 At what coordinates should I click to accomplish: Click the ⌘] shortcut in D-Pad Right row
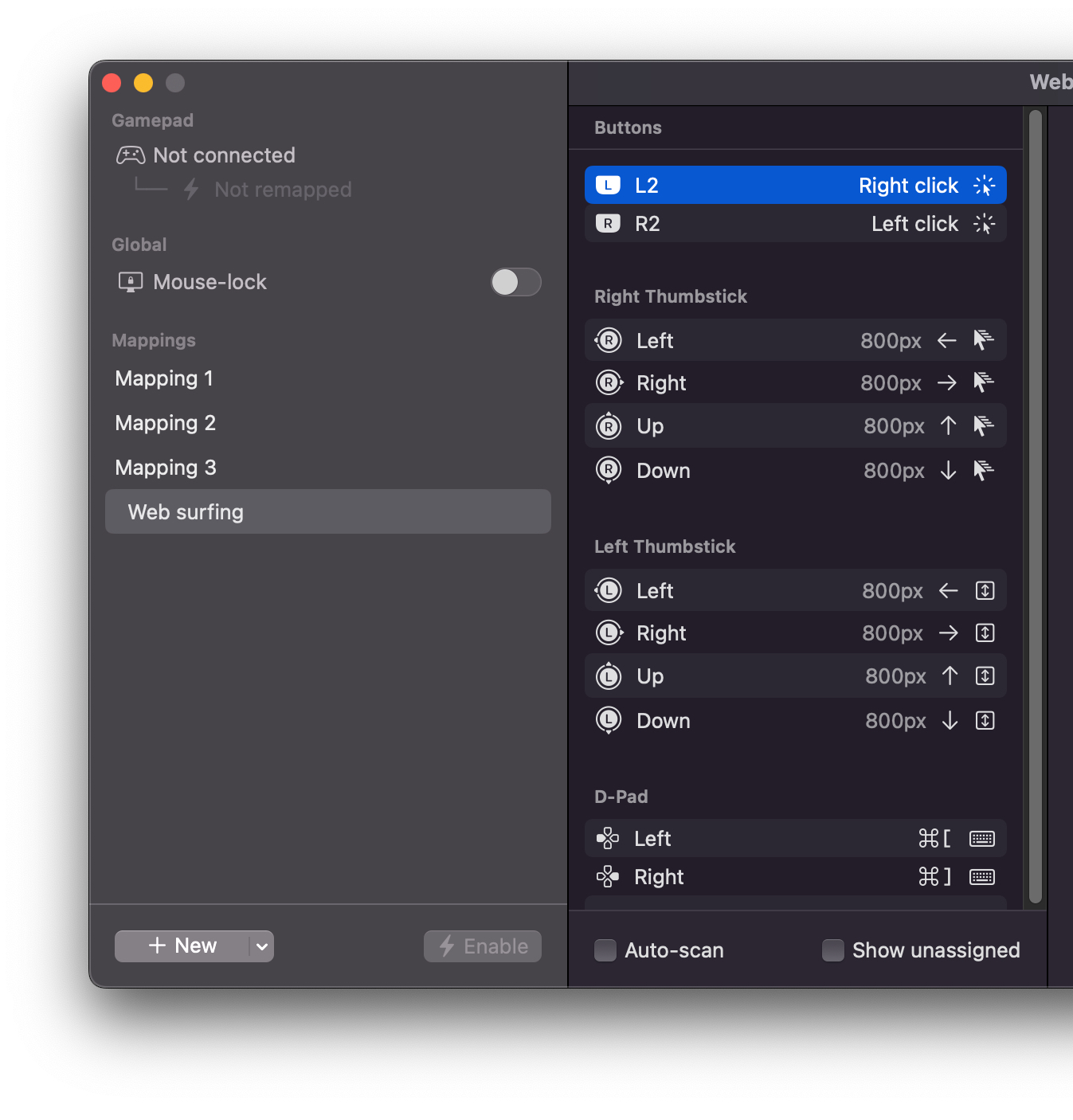point(934,877)
